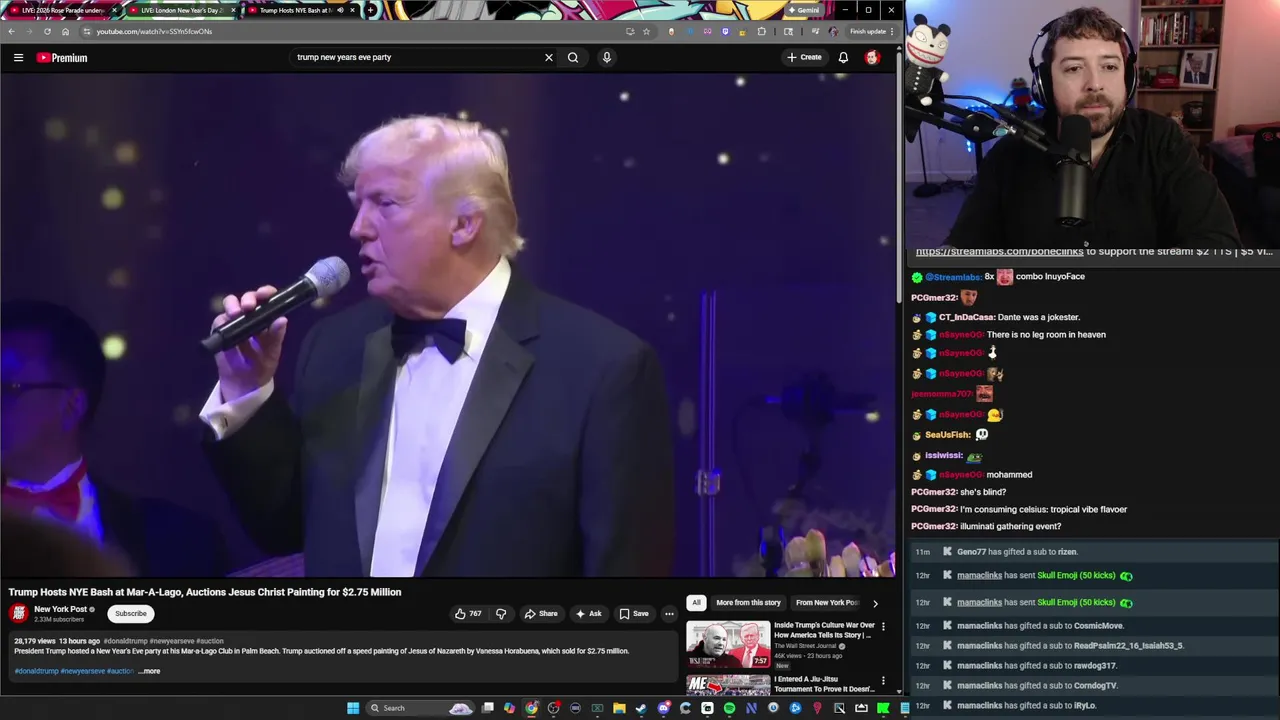Click chat message 'illuminati gathering event?'
The width and height of the screenshot is (1280, 720).
[x=1010, y=526]
